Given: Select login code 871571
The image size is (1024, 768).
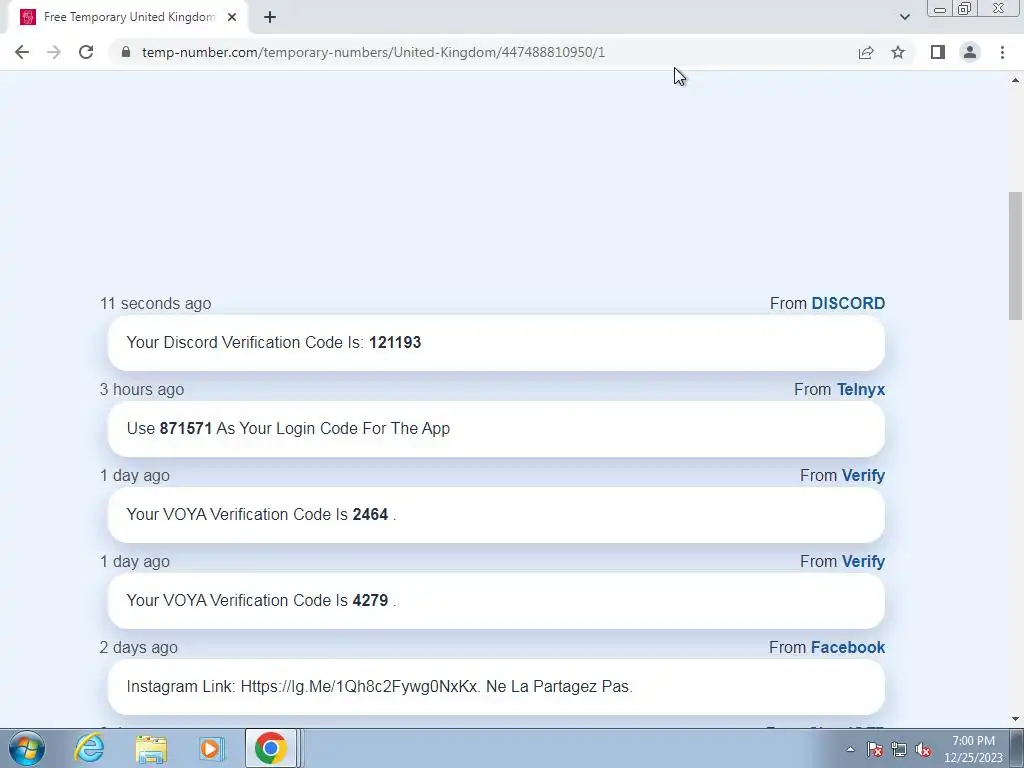Looking at the screenshot, I should click(x=185, y=428).
